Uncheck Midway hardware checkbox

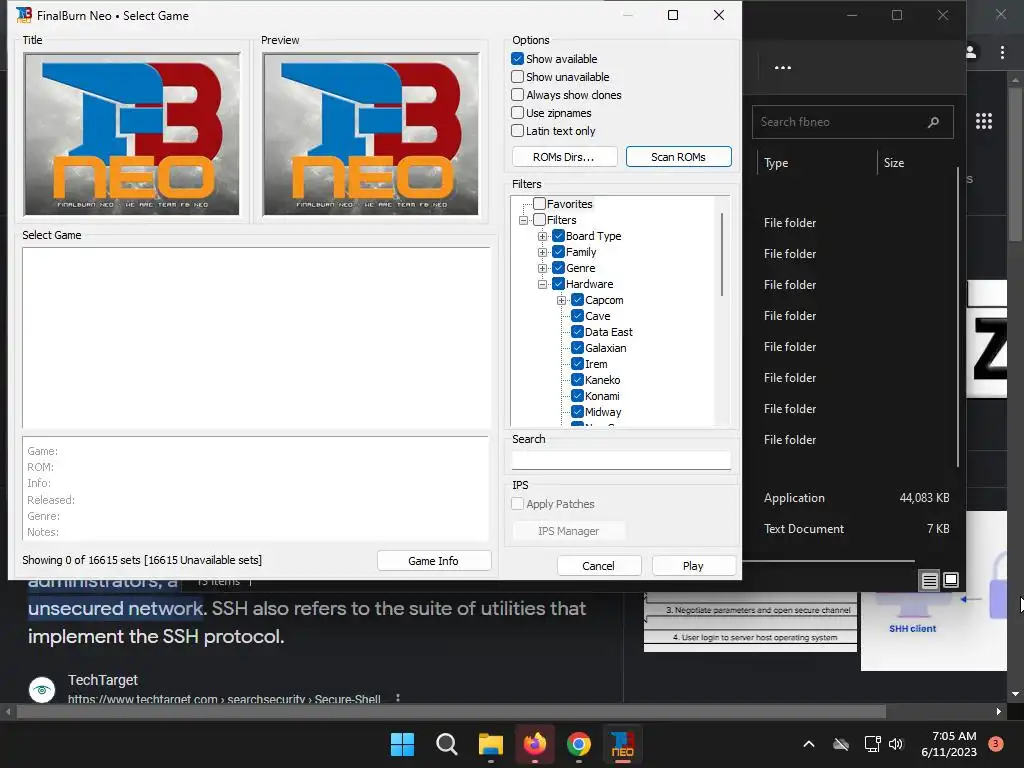[577, 412]
